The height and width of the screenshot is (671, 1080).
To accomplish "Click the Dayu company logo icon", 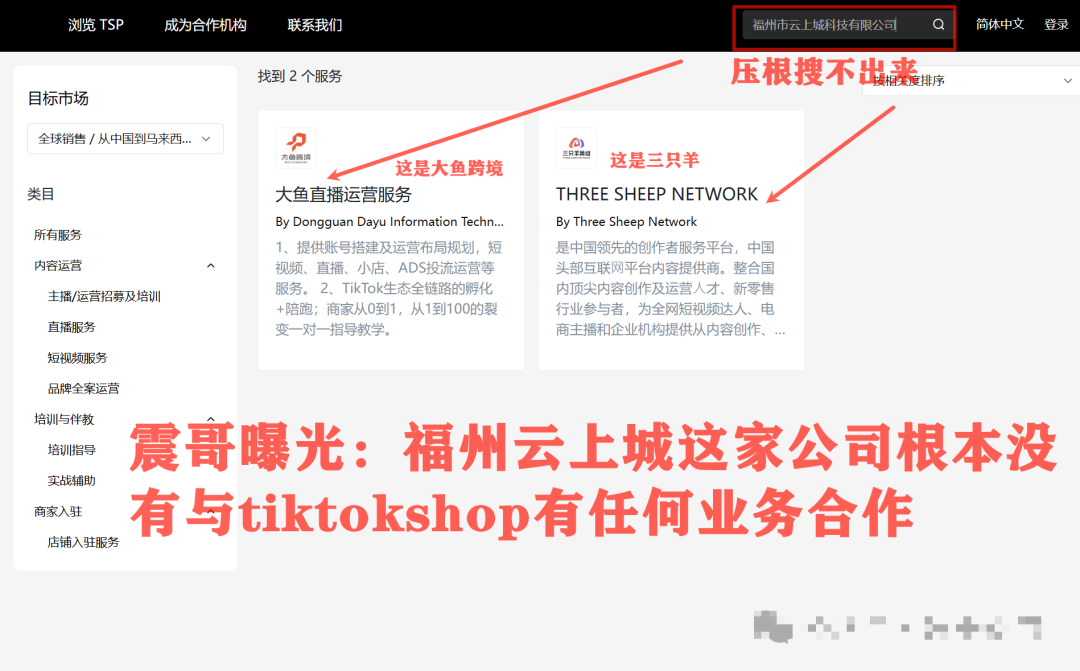I will click(295, 148).
